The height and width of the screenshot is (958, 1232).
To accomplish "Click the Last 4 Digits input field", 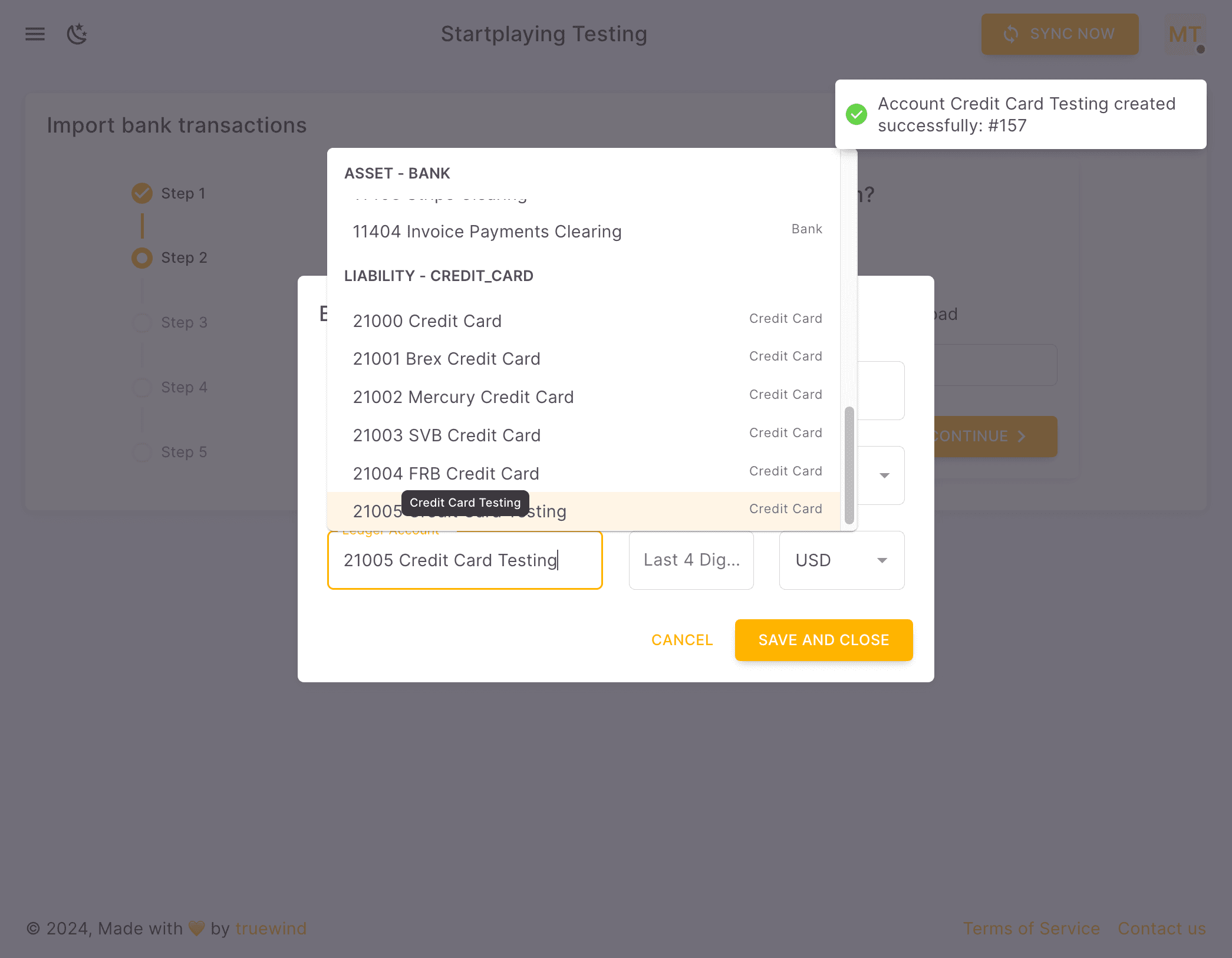I will pos(691,560).
